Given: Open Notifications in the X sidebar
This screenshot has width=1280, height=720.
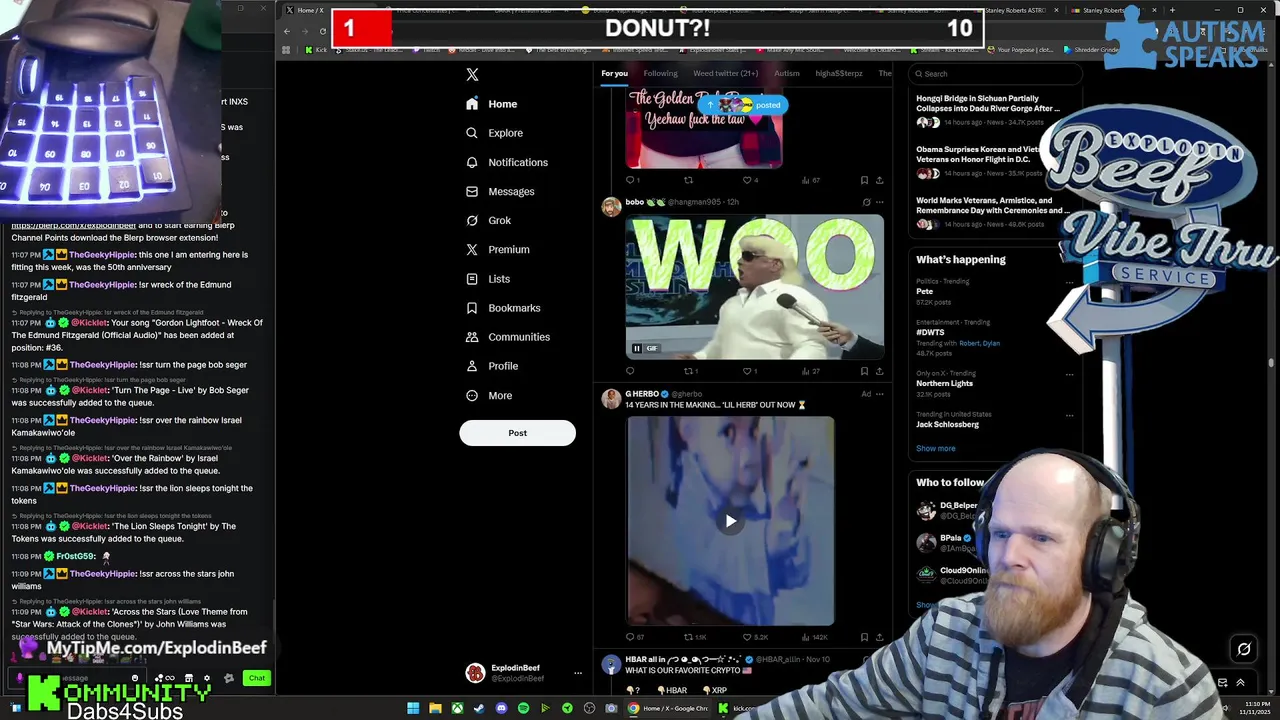Looking at the screenshot, I should point(507,162).
